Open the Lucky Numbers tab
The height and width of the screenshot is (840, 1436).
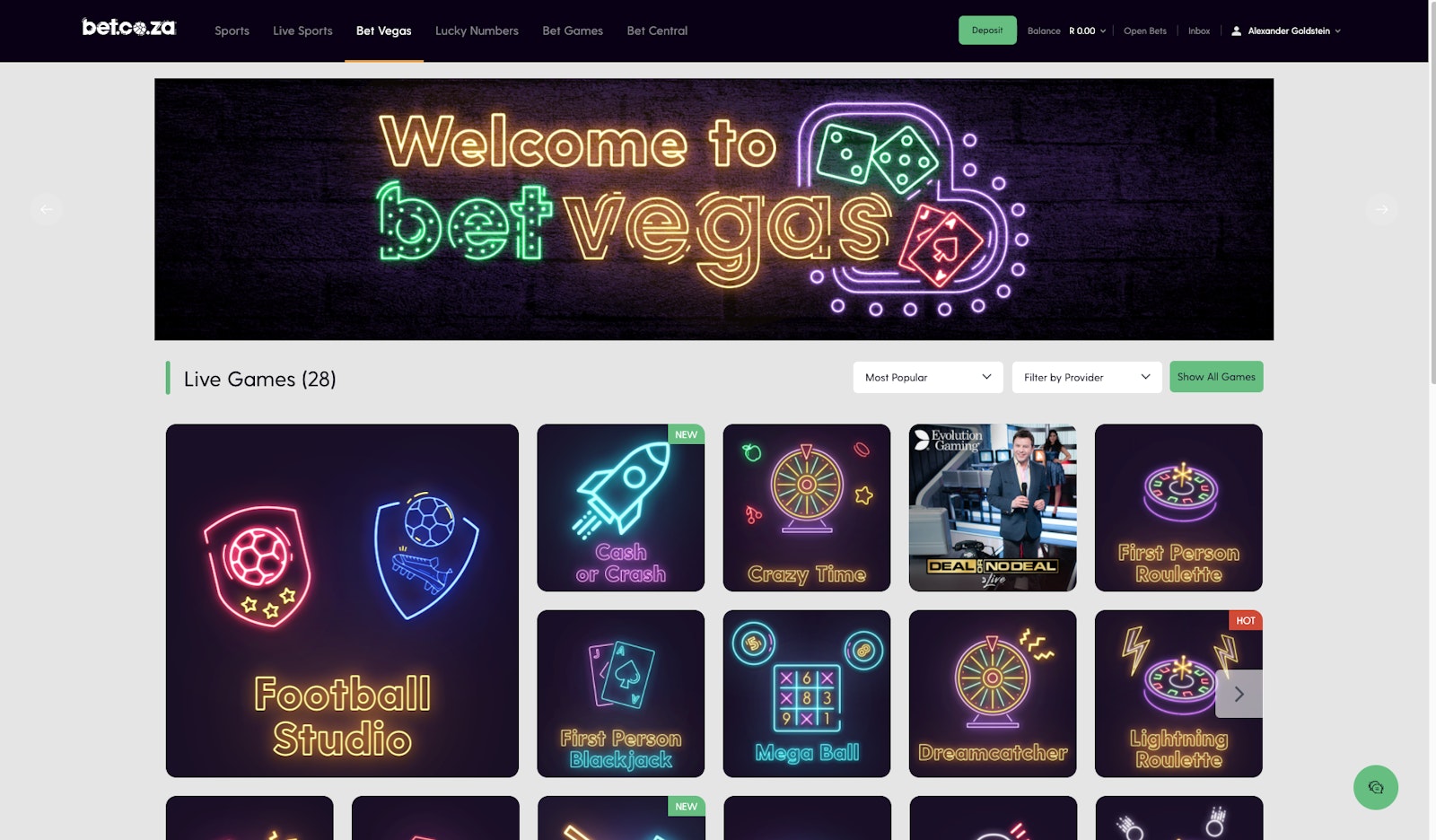coord(477,31)
